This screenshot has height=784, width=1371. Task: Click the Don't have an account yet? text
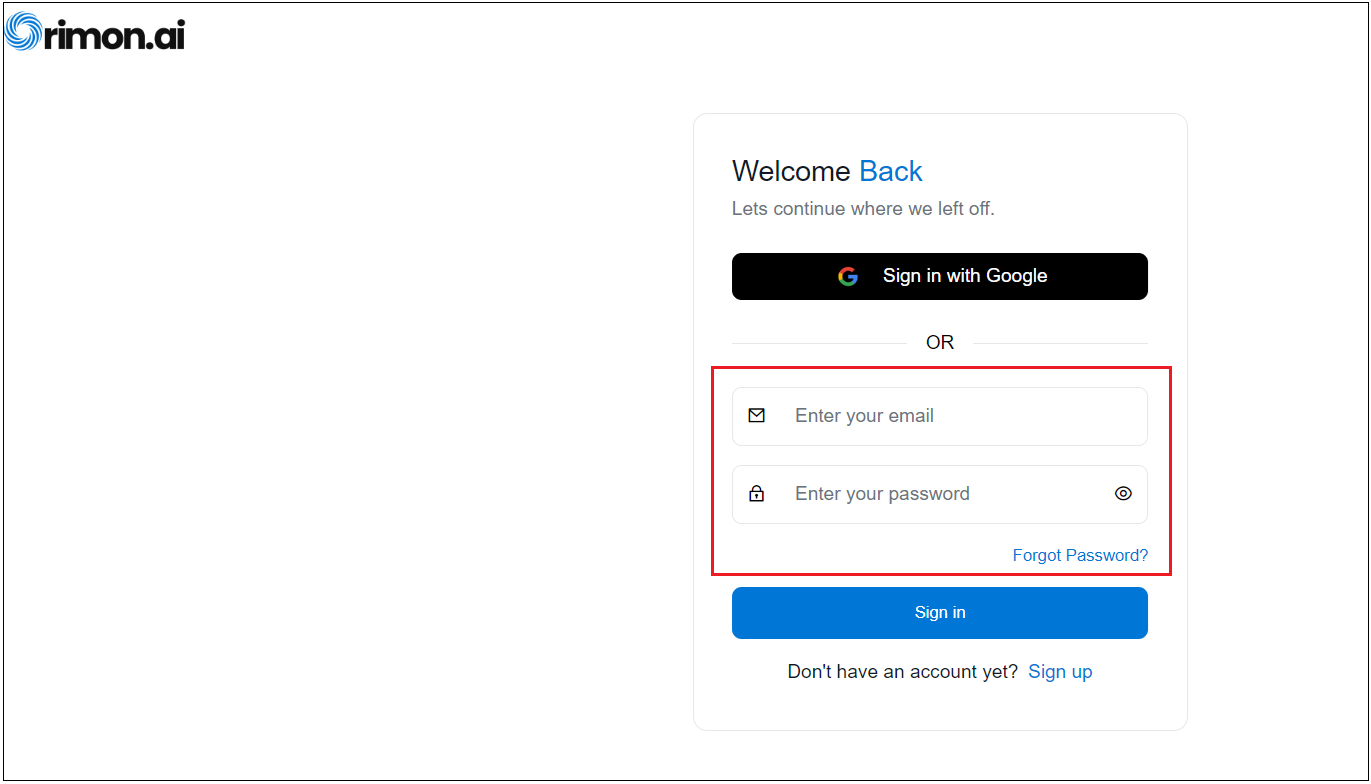(x=902, y=672)
